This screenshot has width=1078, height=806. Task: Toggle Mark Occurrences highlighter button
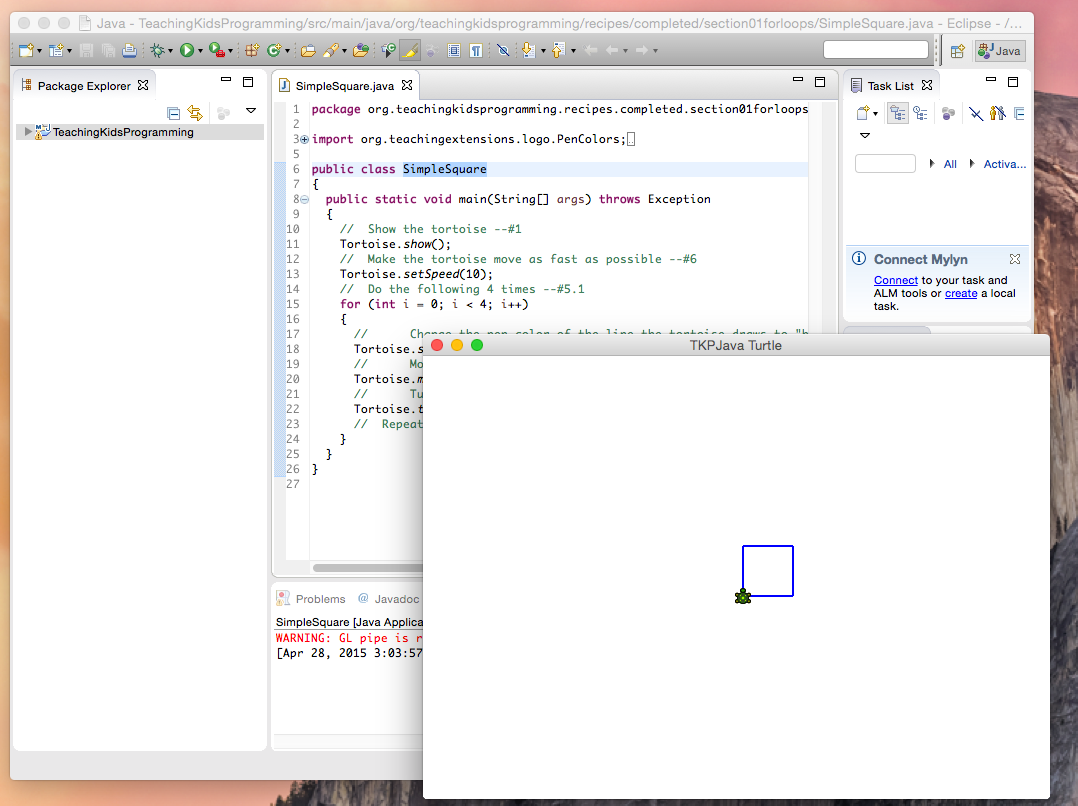[x=409, y=50]
